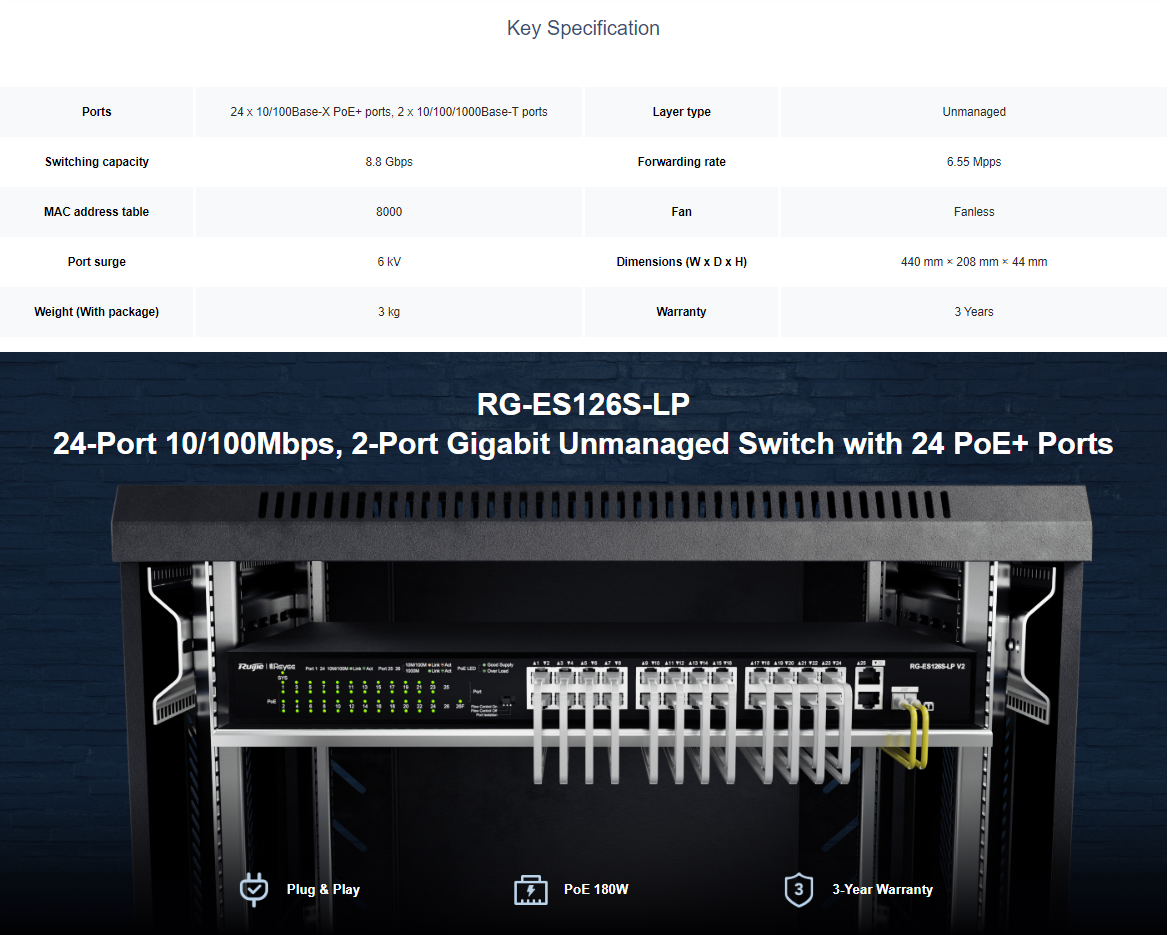This screenshot has width=1170, height=935.
Task: Click the Plug & Play plug icon
Action: point(254,889)
